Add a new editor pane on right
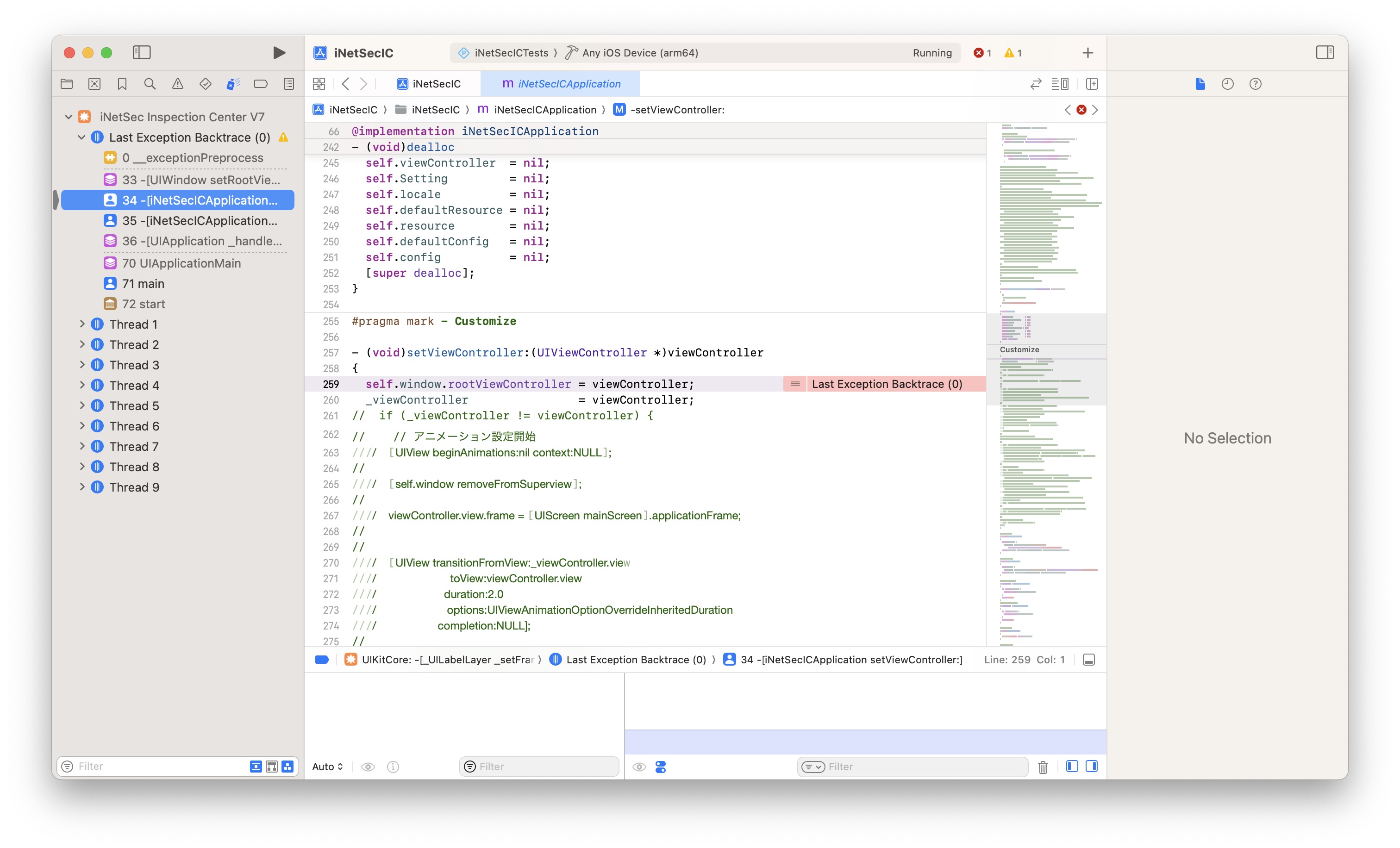 pyautogui.click(x=1092, y=84)
